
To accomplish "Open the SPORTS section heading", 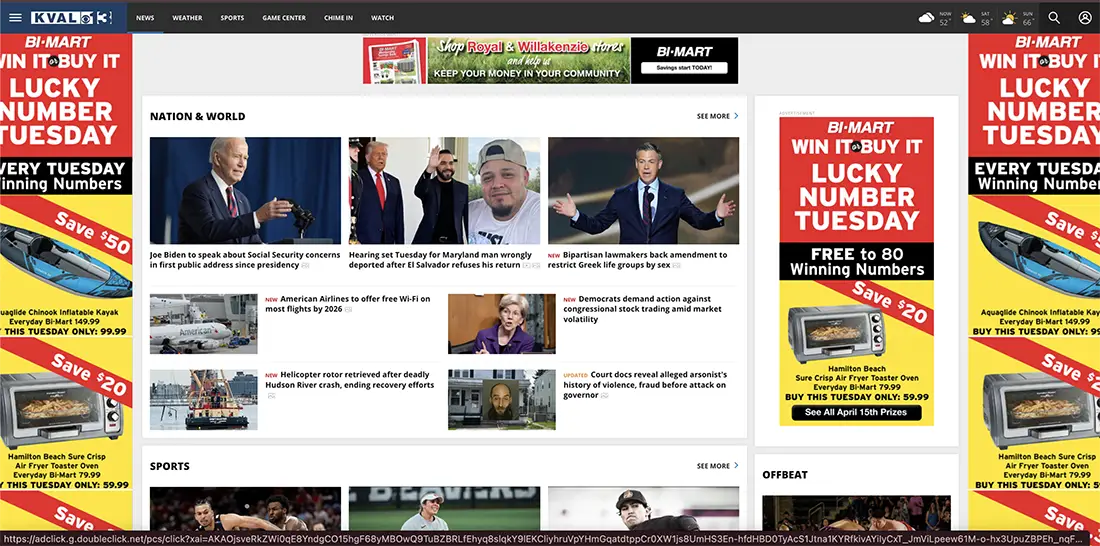I will [170, 466].
